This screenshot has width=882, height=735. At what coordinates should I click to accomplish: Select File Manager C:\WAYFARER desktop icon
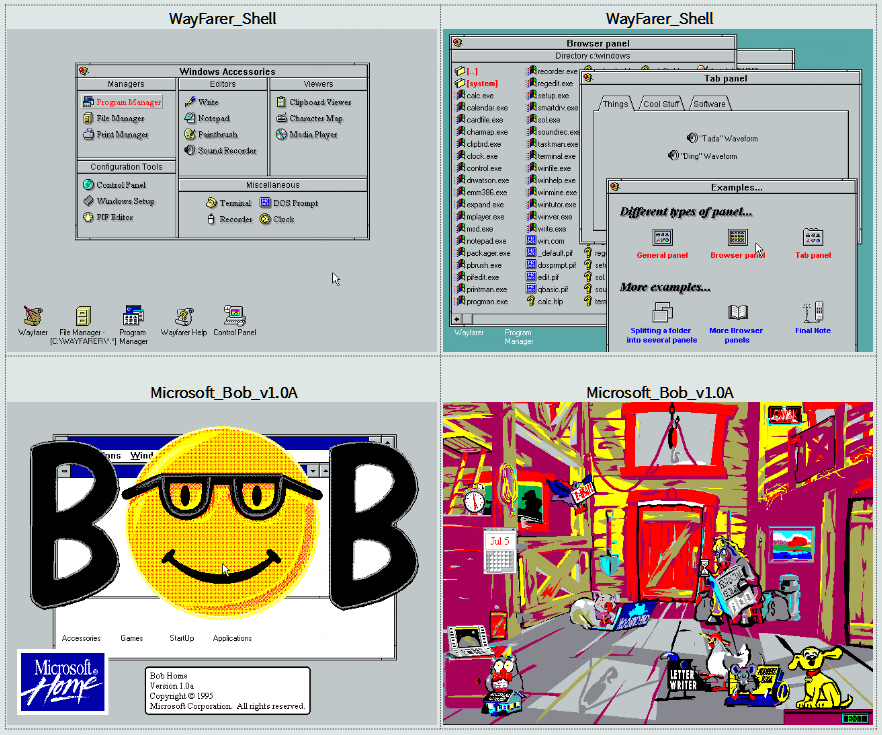tap(83, 325)
